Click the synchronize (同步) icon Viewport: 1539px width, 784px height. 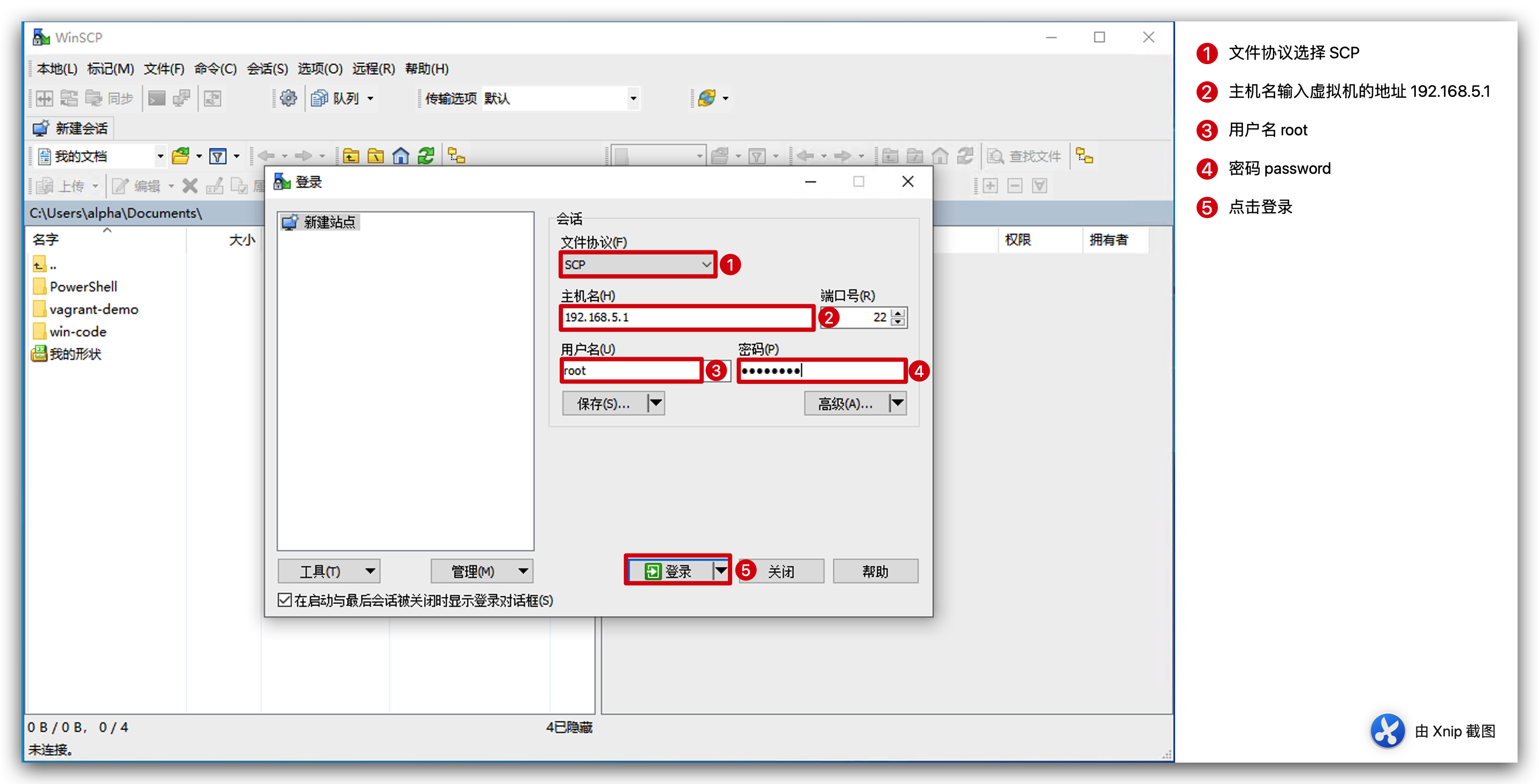[x=94, y=98]
